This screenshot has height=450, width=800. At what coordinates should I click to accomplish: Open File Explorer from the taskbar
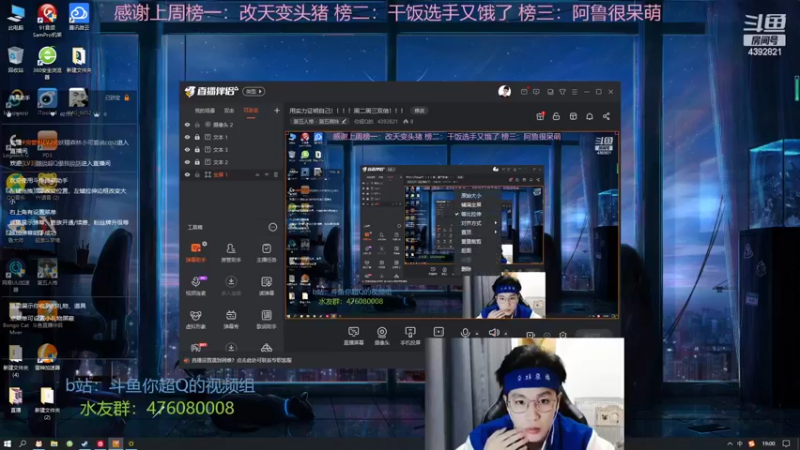tap(54, 444)
